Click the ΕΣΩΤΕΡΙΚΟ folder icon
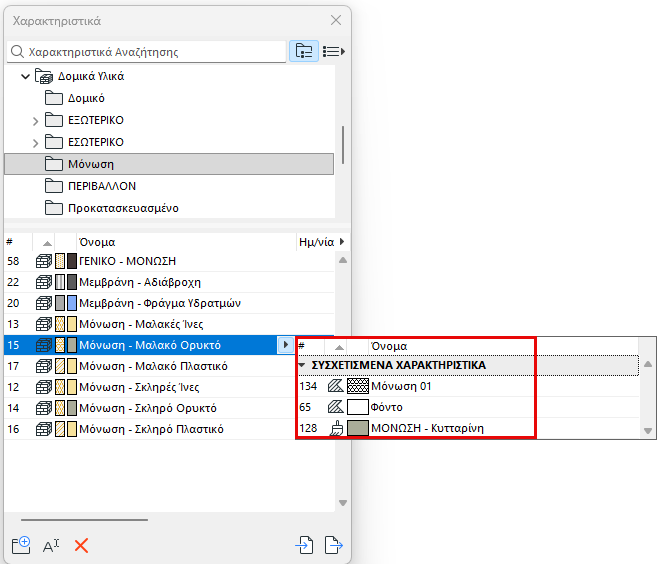The width and height of the screenshot is (657, 564). (x=54, y=142)
